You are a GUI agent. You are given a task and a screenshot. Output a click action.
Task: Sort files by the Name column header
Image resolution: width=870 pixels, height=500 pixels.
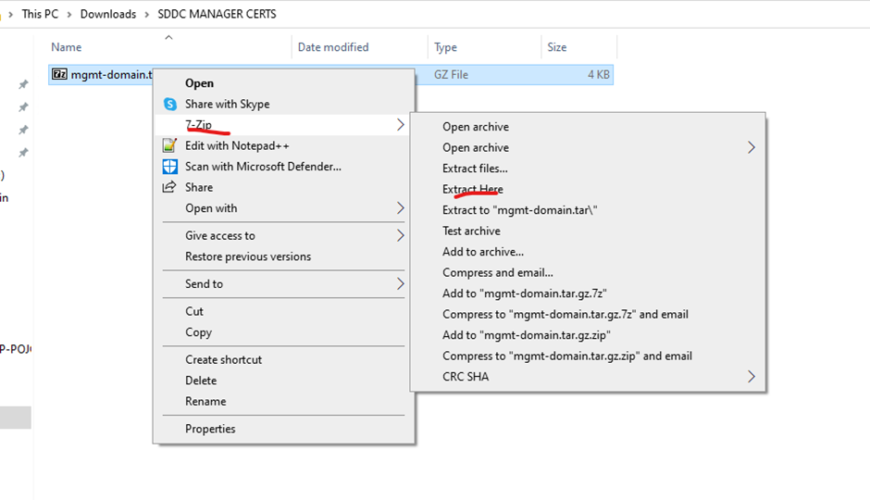(x=66, y=47)
